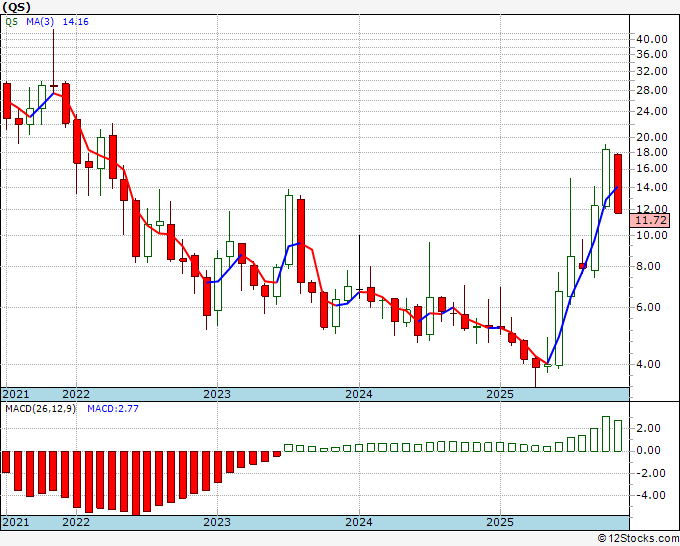Click the 11.72 current price tag

[651, 220]
